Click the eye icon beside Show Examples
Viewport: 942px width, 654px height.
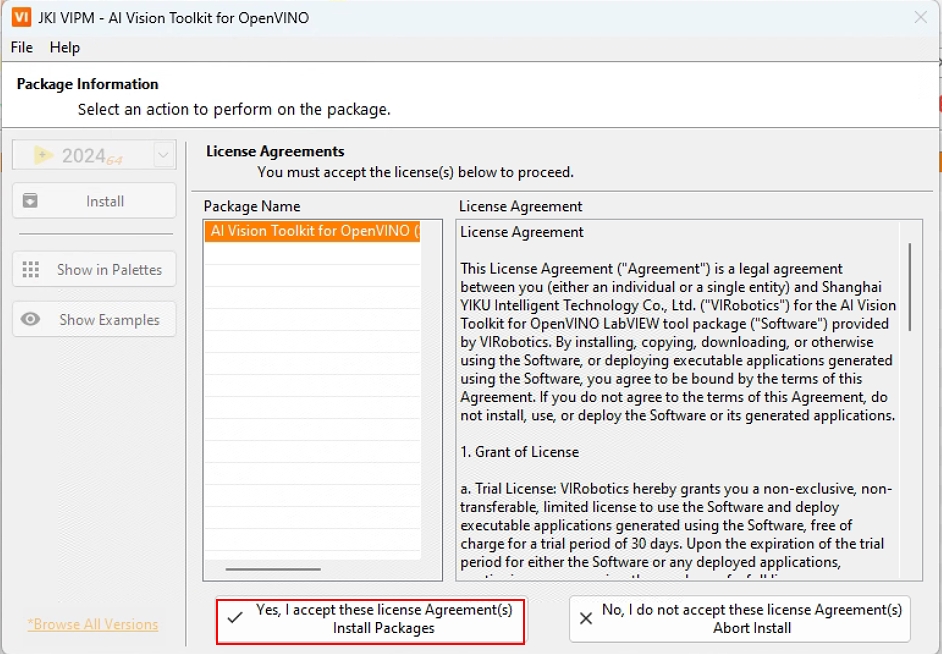pos(31,320)
